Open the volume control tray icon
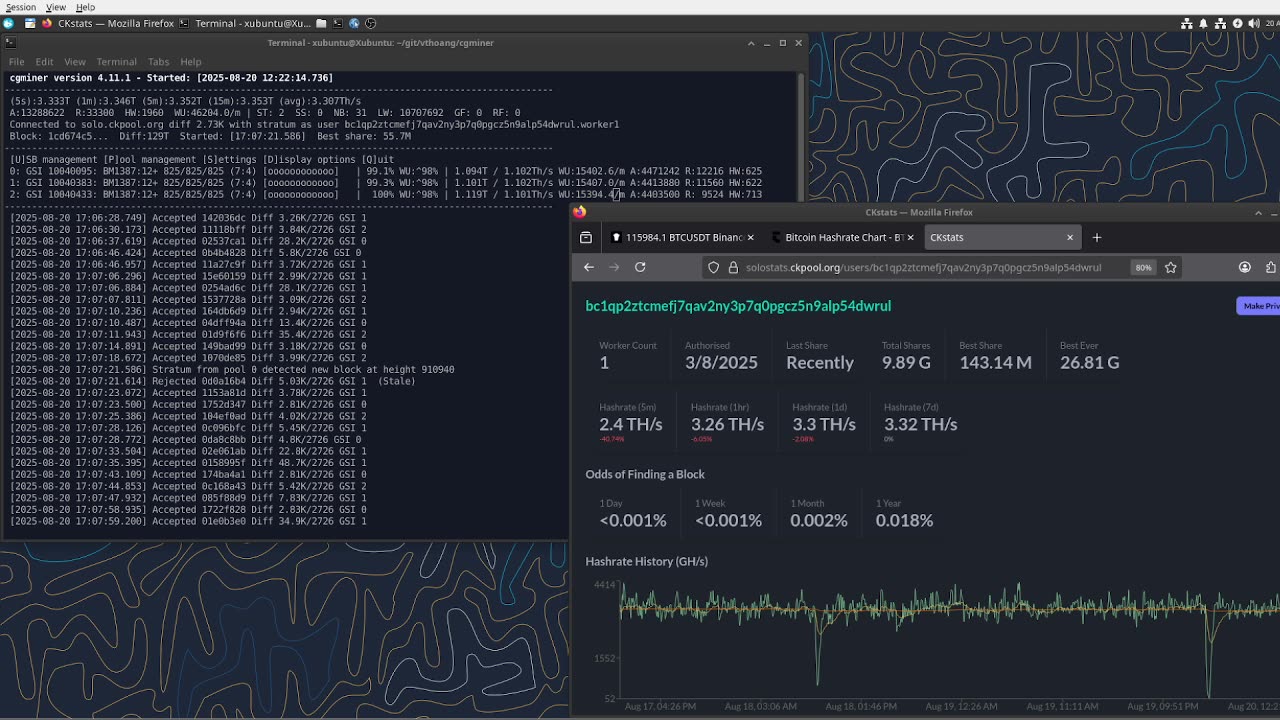 click(1254, 23)
